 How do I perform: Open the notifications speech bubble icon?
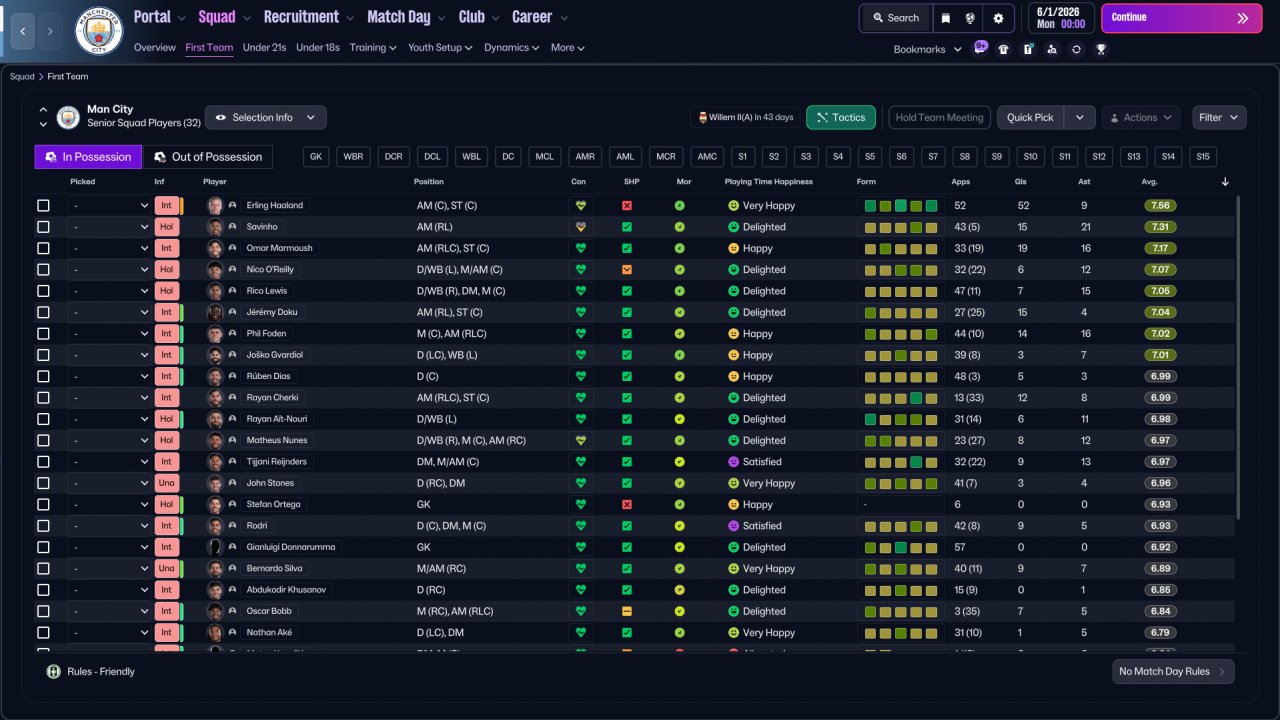pos(980,48)
